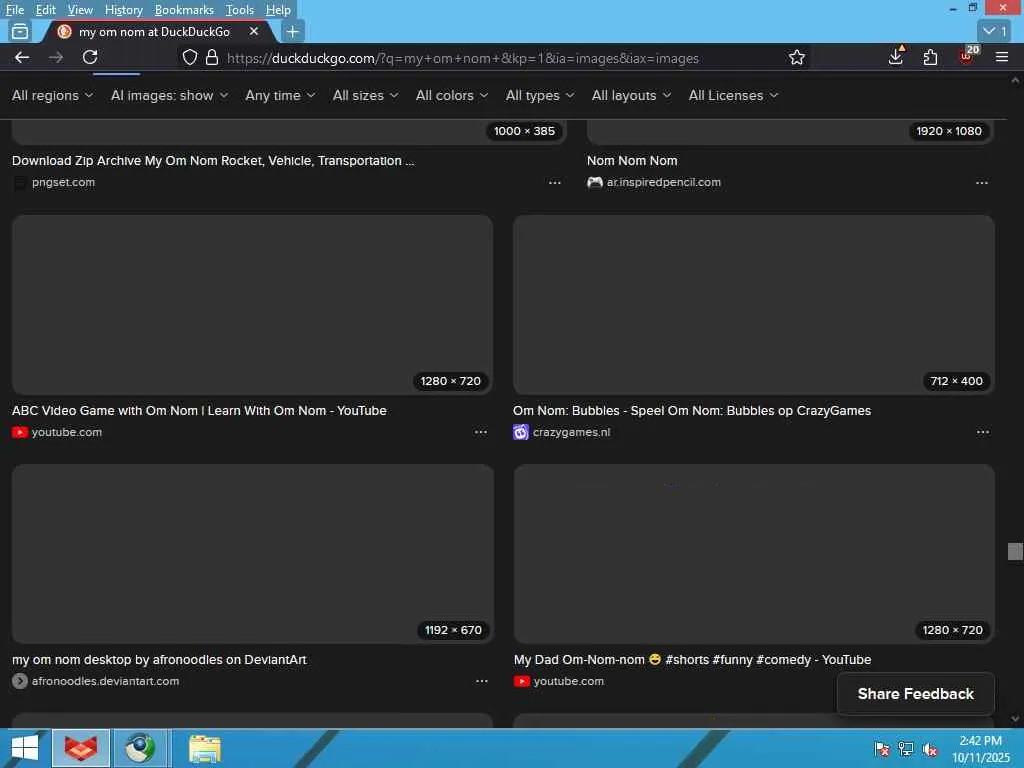Open ABC Video Game with Om Nom link
The image size is (1024, 768).
199,411
